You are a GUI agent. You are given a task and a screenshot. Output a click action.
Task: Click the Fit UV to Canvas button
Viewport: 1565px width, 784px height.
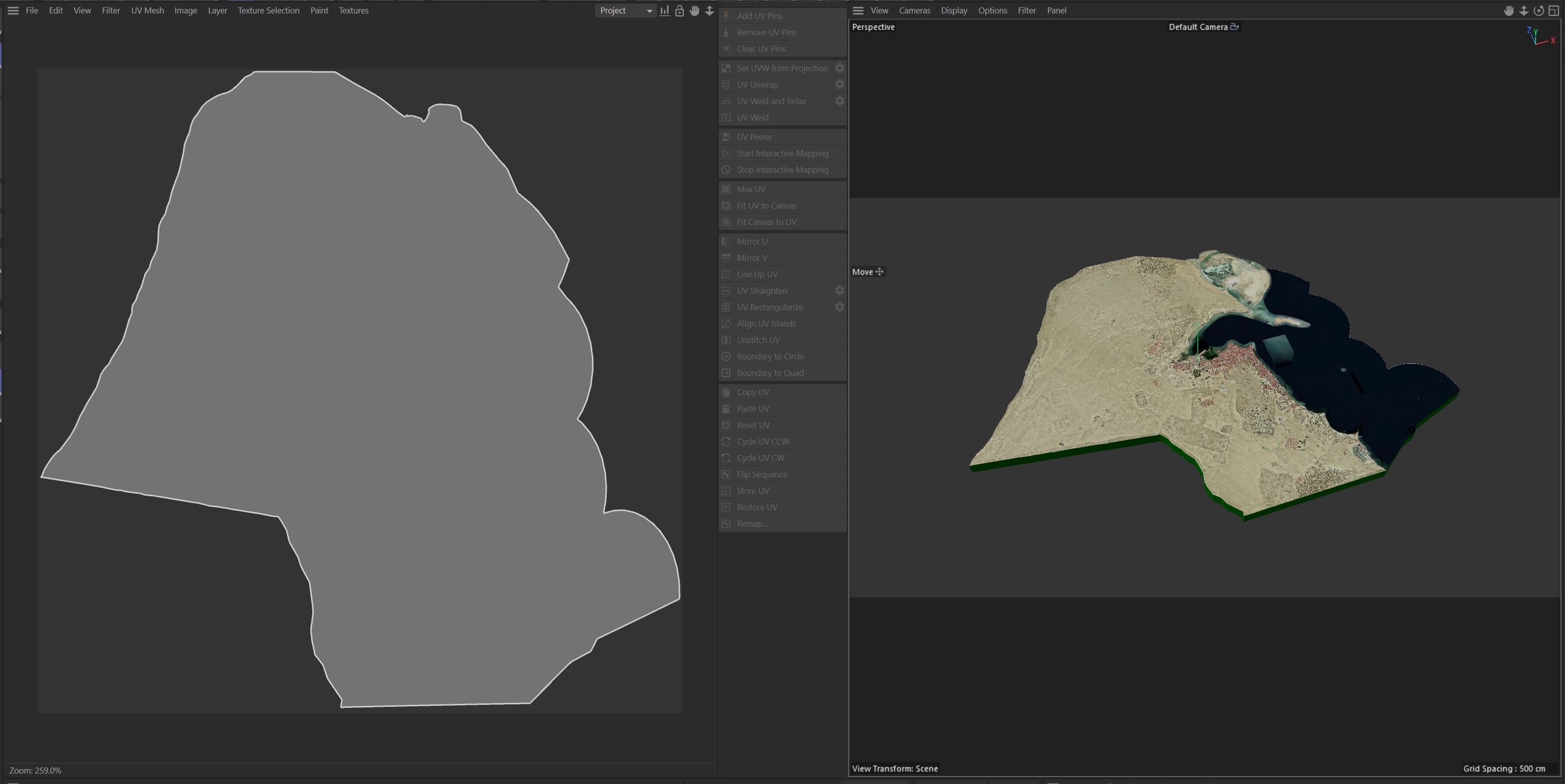coord(766,205)
